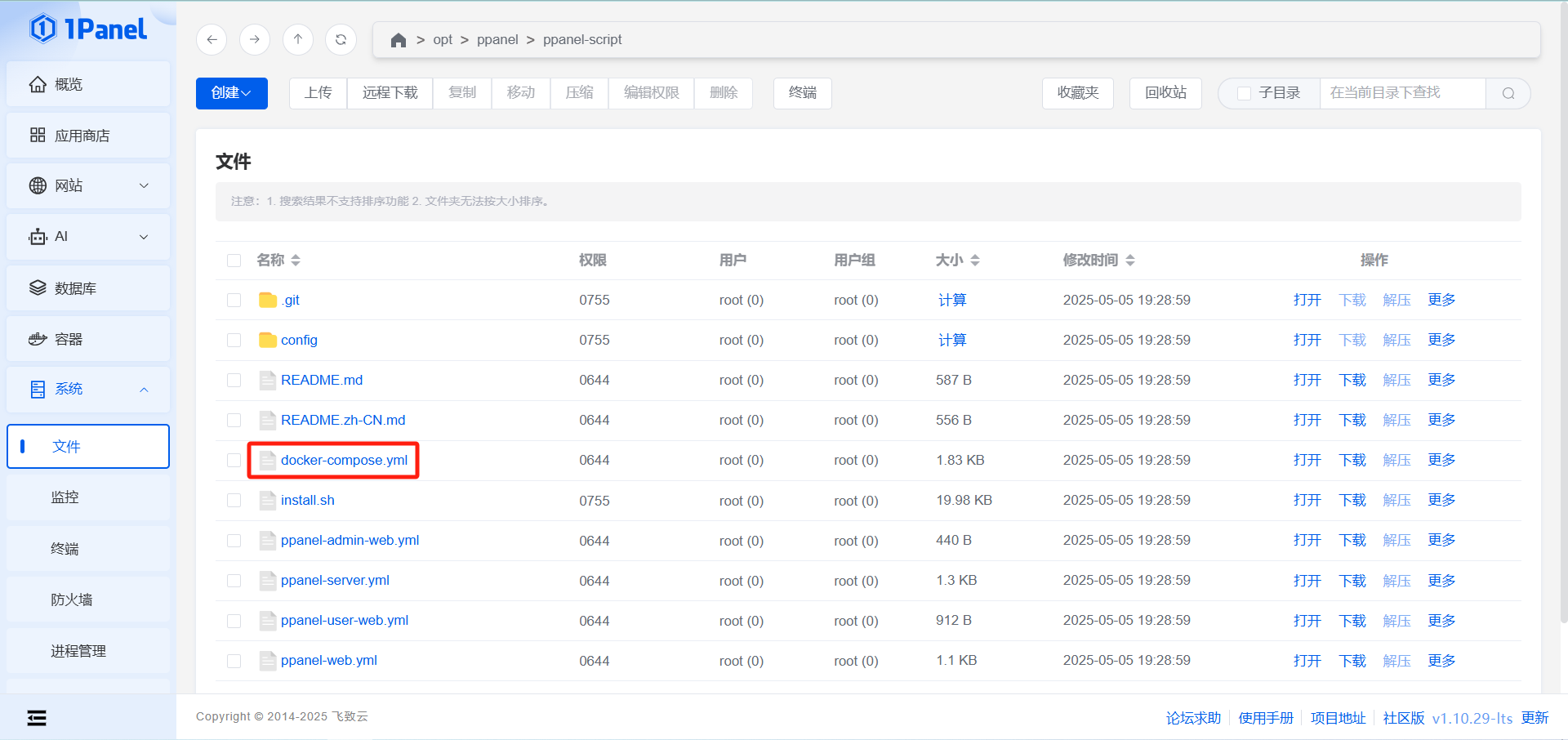
Task: Open 更多 menu for the .git folder
Action: pyautogui.click(x=1441, y=300)
